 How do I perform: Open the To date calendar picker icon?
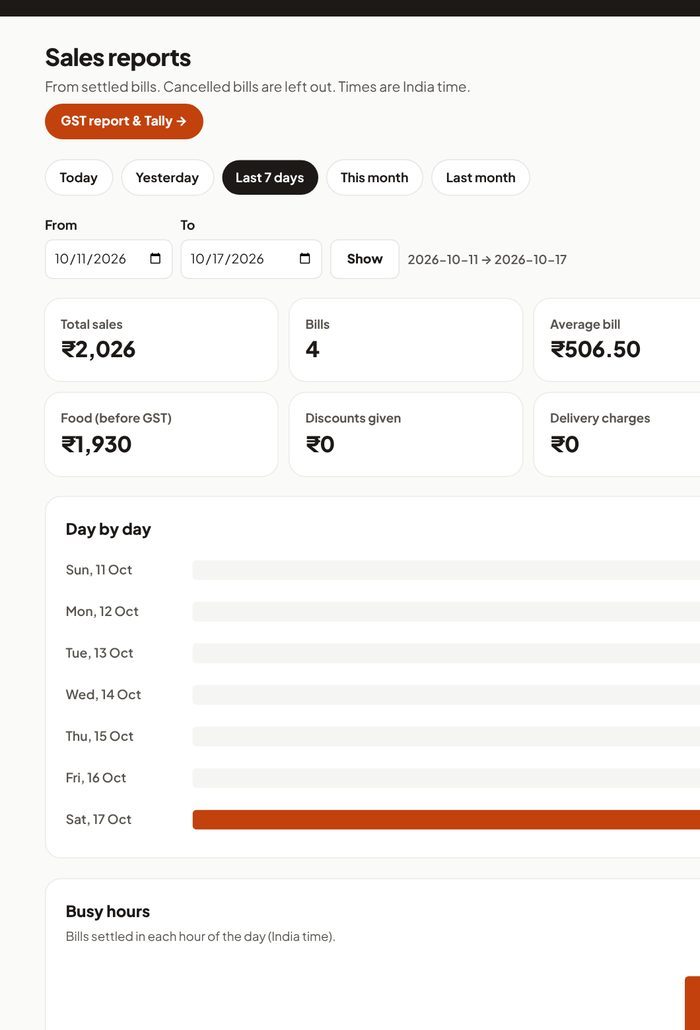click(305, 259)
